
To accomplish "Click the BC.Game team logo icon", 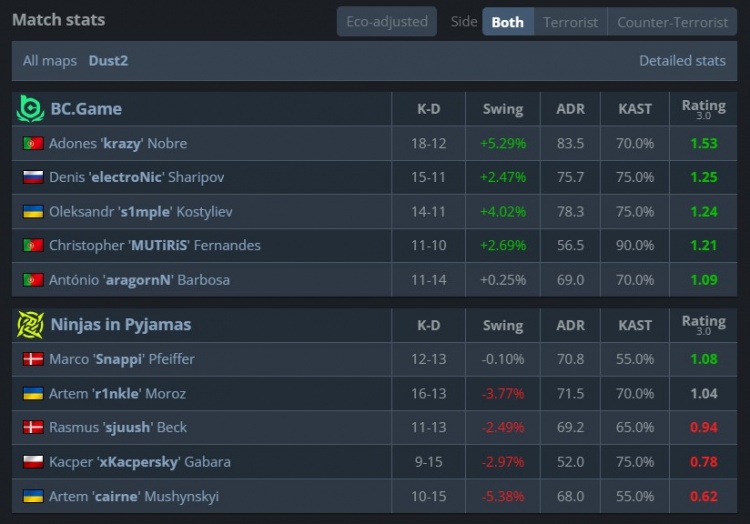I will tap(30, 108).
